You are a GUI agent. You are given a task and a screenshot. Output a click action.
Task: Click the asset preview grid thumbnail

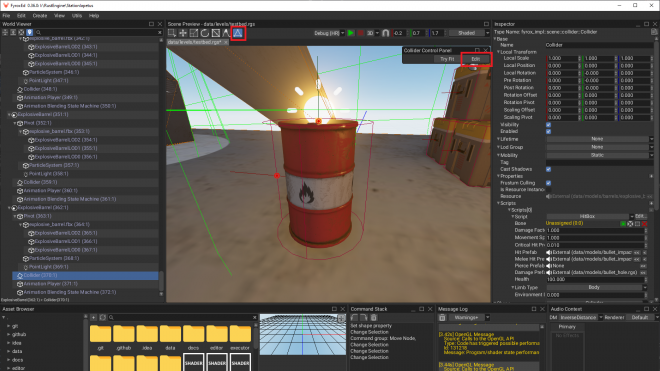[302, 334]
